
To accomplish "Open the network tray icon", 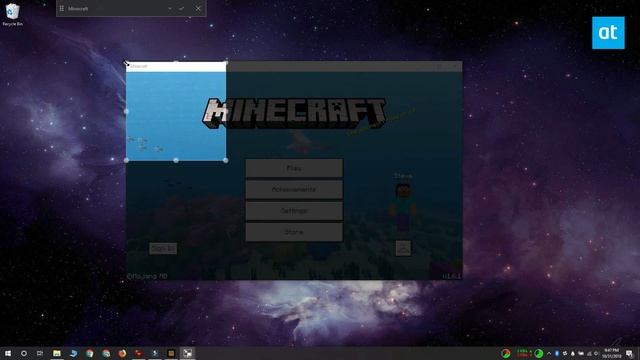I will pyautogui.click(x=589, y=353).
